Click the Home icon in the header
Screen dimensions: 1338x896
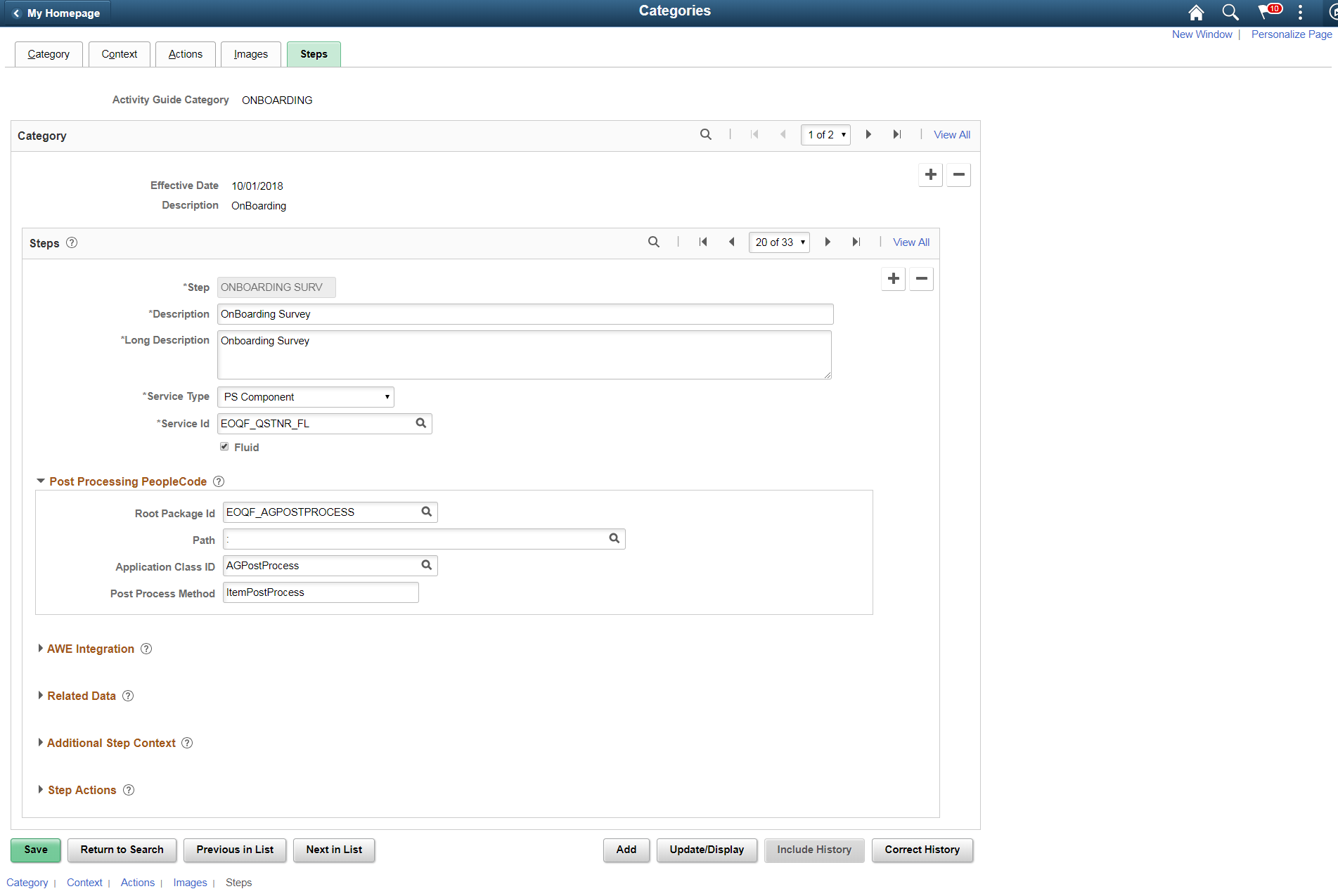click(1195, 12)
